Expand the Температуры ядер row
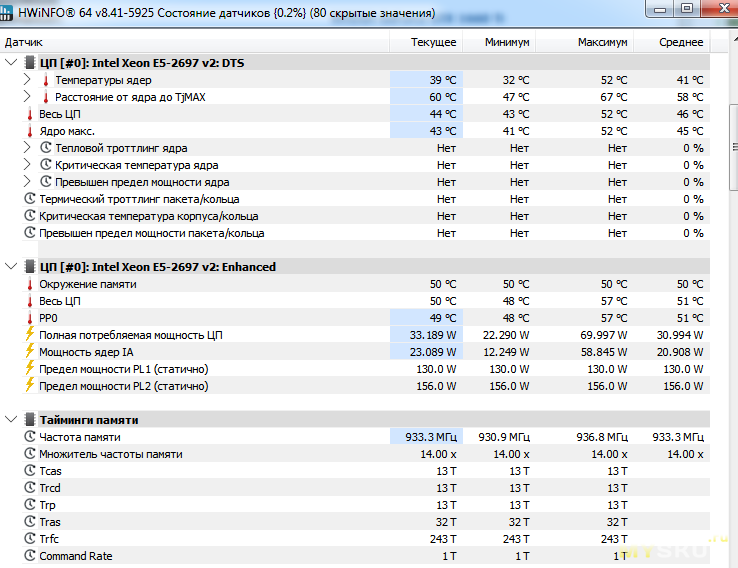 point(28,80)
